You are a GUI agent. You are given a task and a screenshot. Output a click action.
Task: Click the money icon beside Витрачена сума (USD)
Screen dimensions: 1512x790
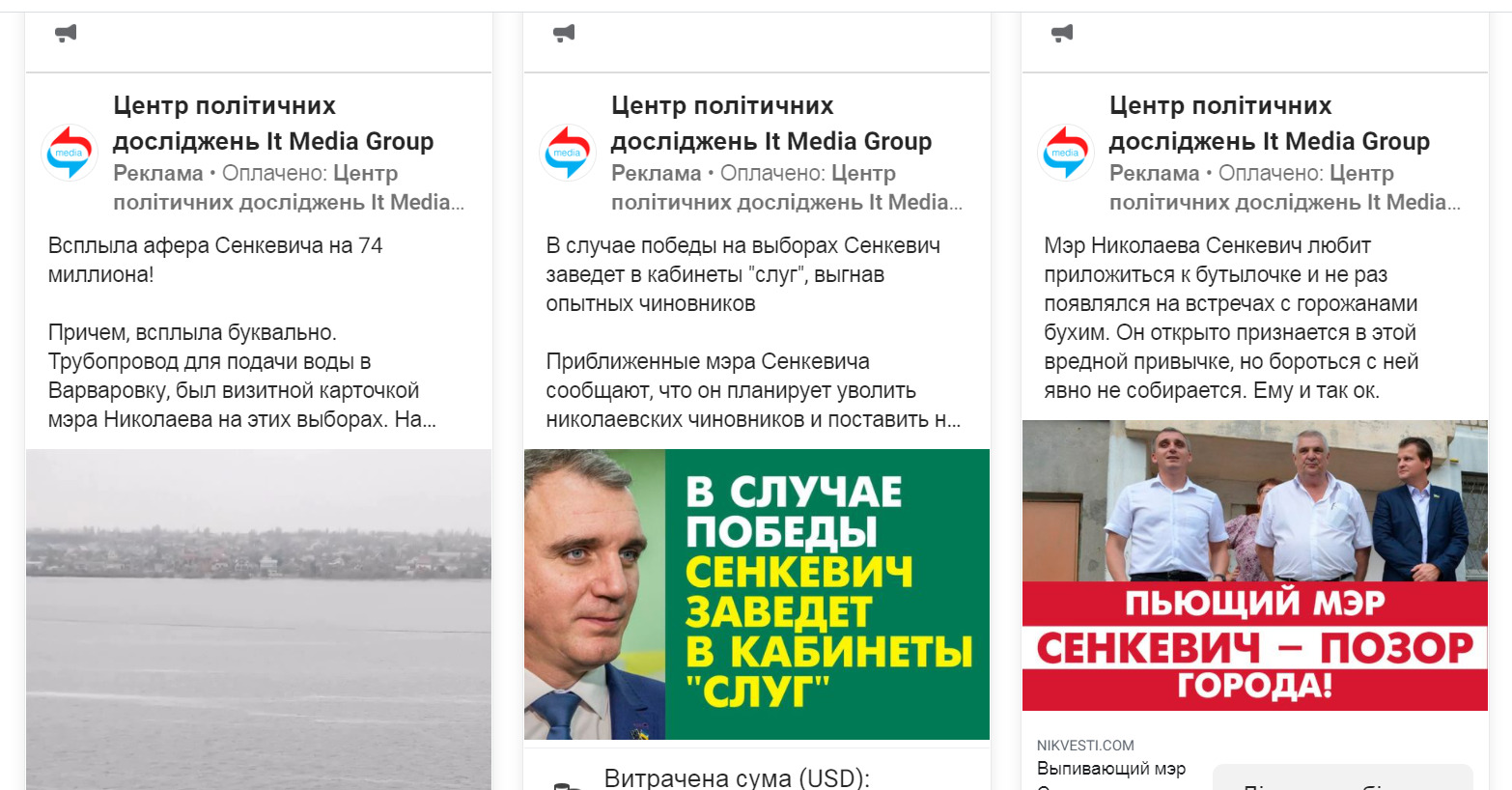[x=566, y=784]
